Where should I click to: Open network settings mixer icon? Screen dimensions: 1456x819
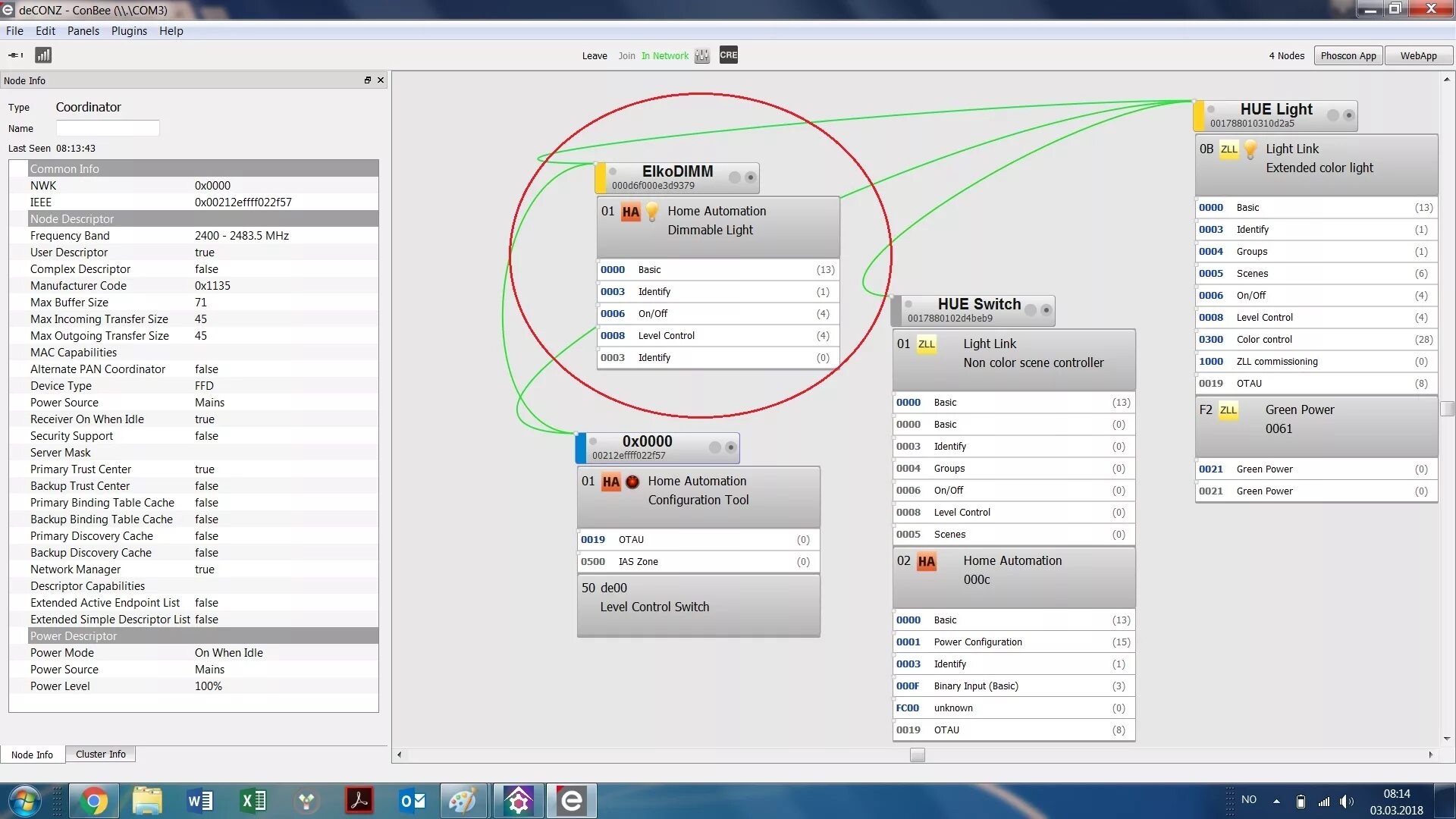point(702,55)
